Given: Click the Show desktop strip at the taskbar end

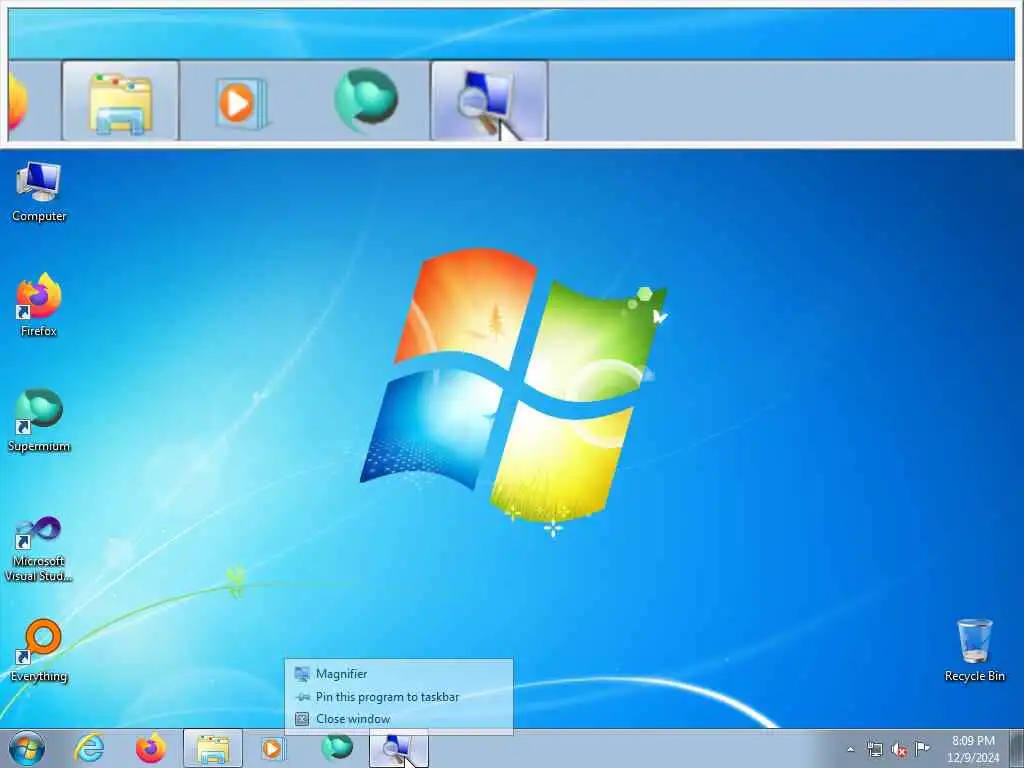Looking at the screenshot, I should (1016, 748).
